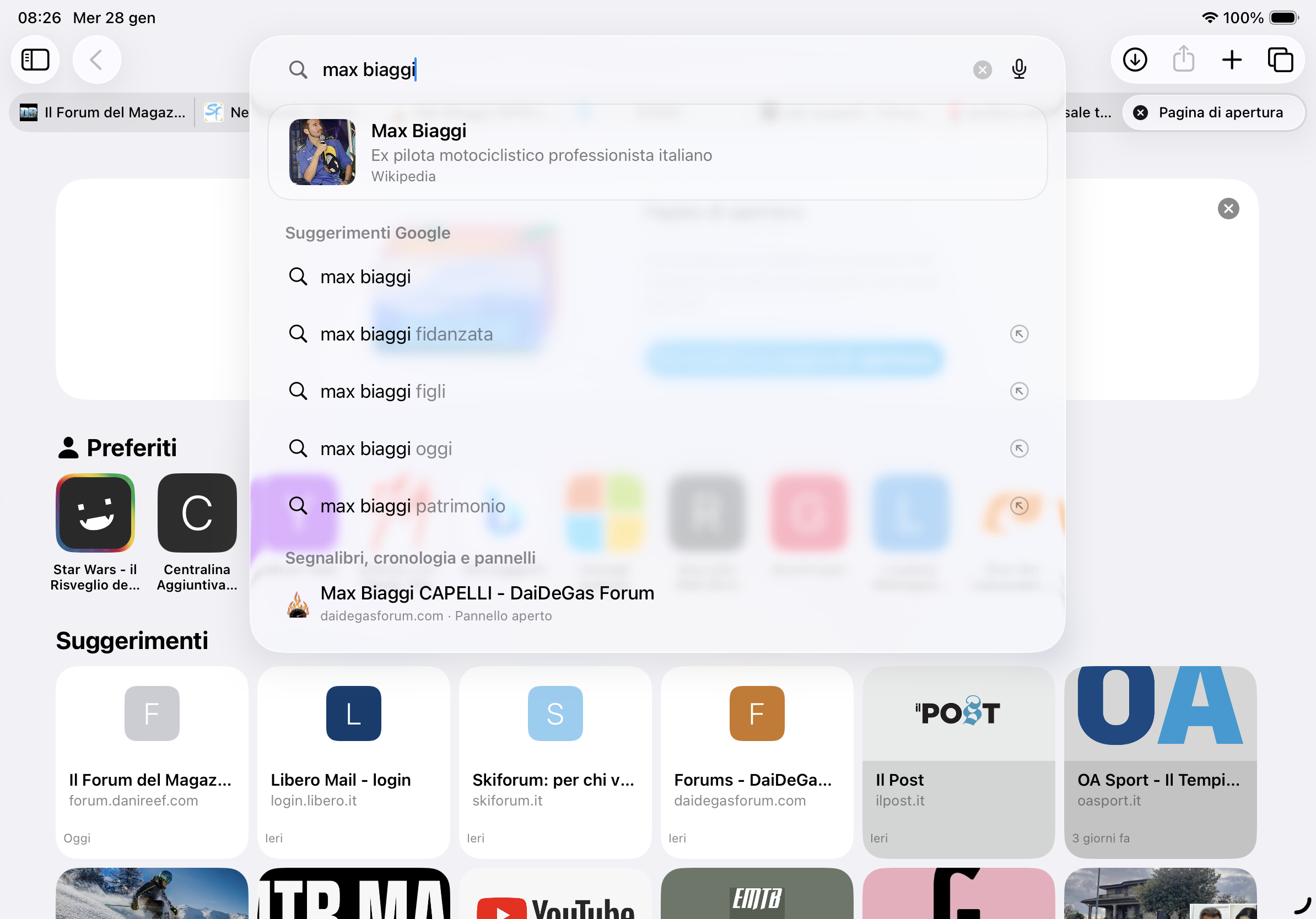Image resolution: width=1316 pixels, height=919 pixels.
Task: Fill in 'max biaggi patrimonio' arrow icon
Action: click(1018, 506)
